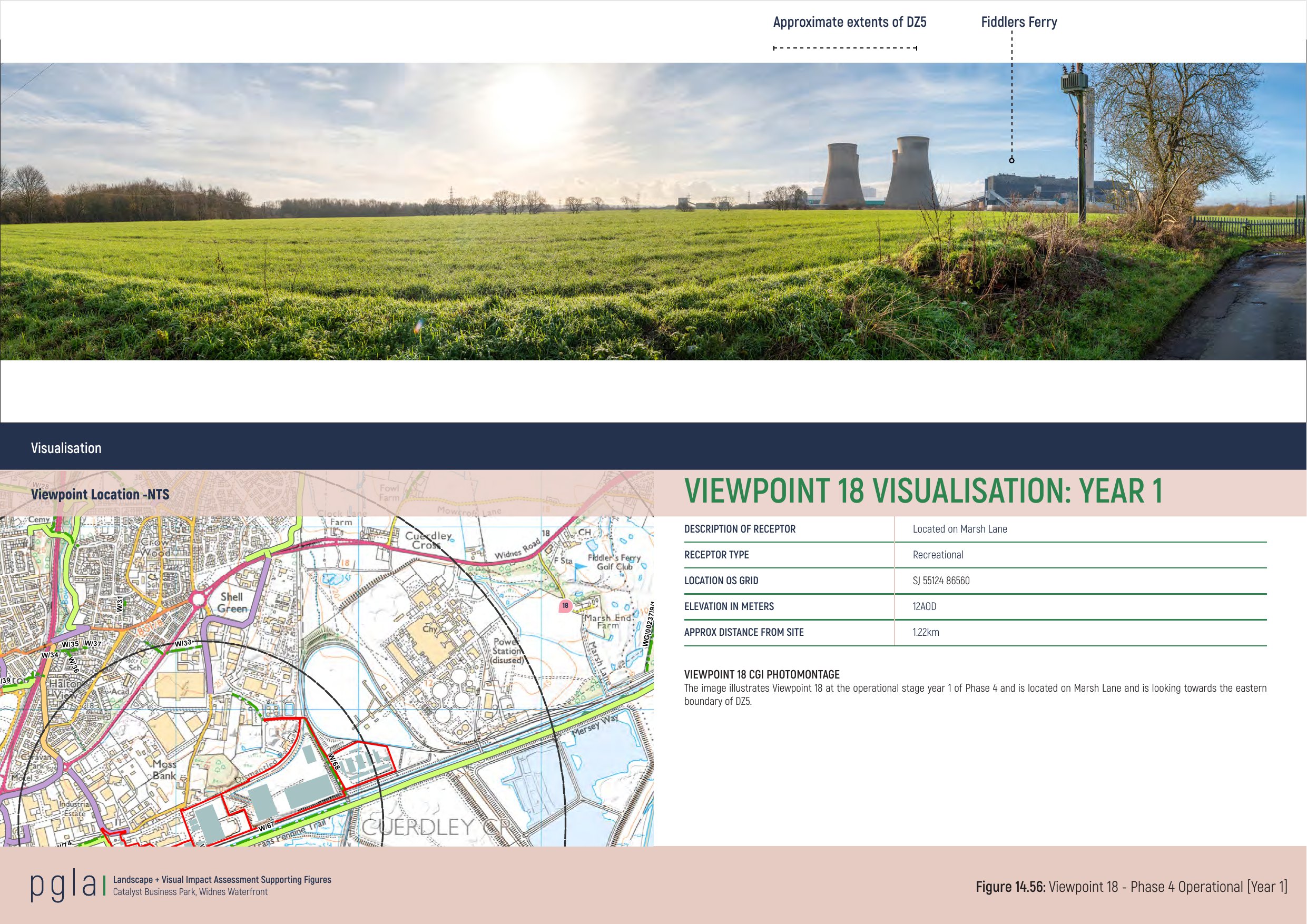Click the Visualisation section header
The image size is (1307, 924).
(x=66, y=448)
